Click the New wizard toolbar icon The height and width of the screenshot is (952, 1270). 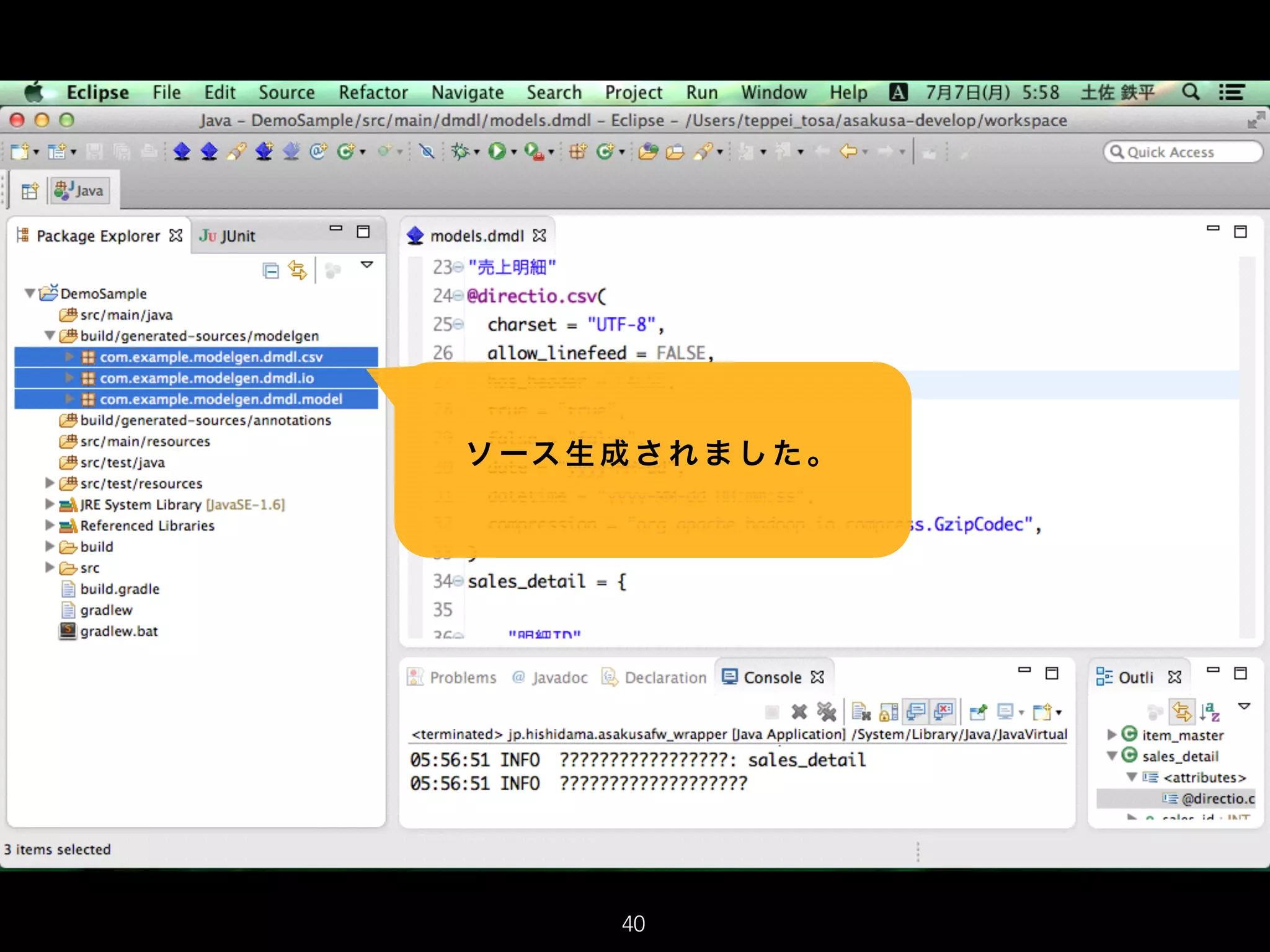[20, 151]
